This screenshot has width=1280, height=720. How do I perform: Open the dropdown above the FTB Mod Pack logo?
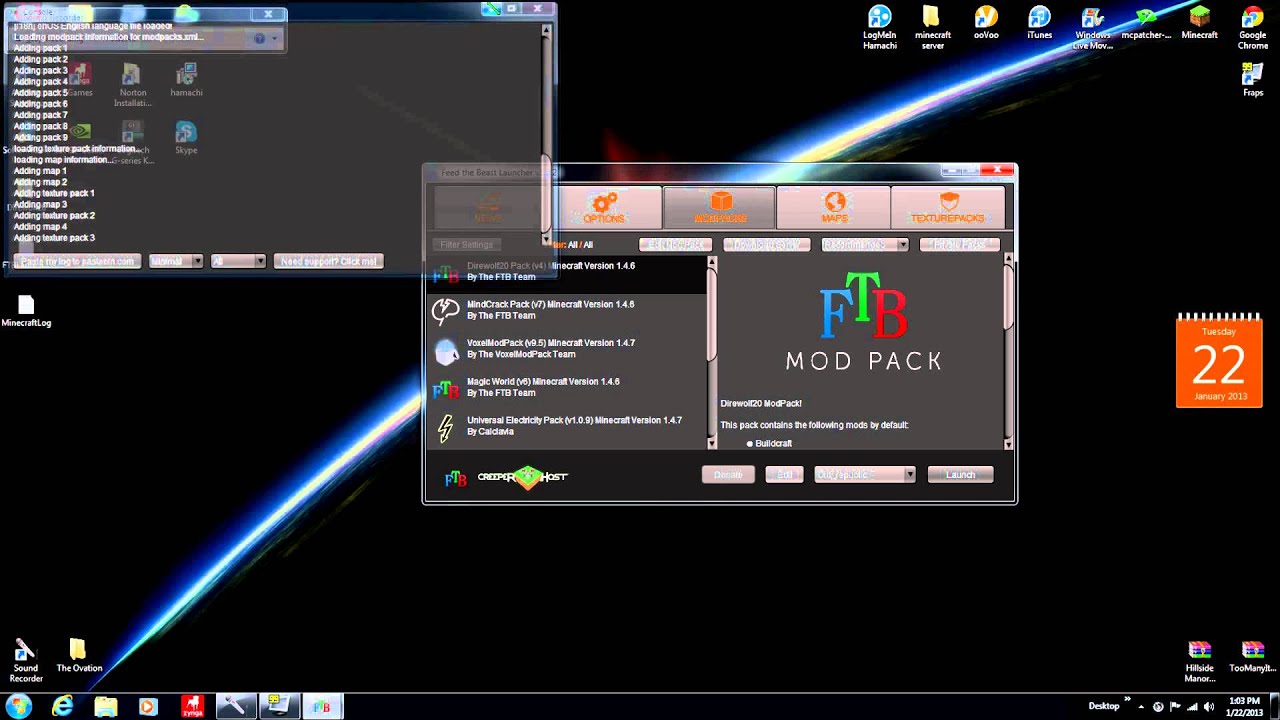(865, 244)
